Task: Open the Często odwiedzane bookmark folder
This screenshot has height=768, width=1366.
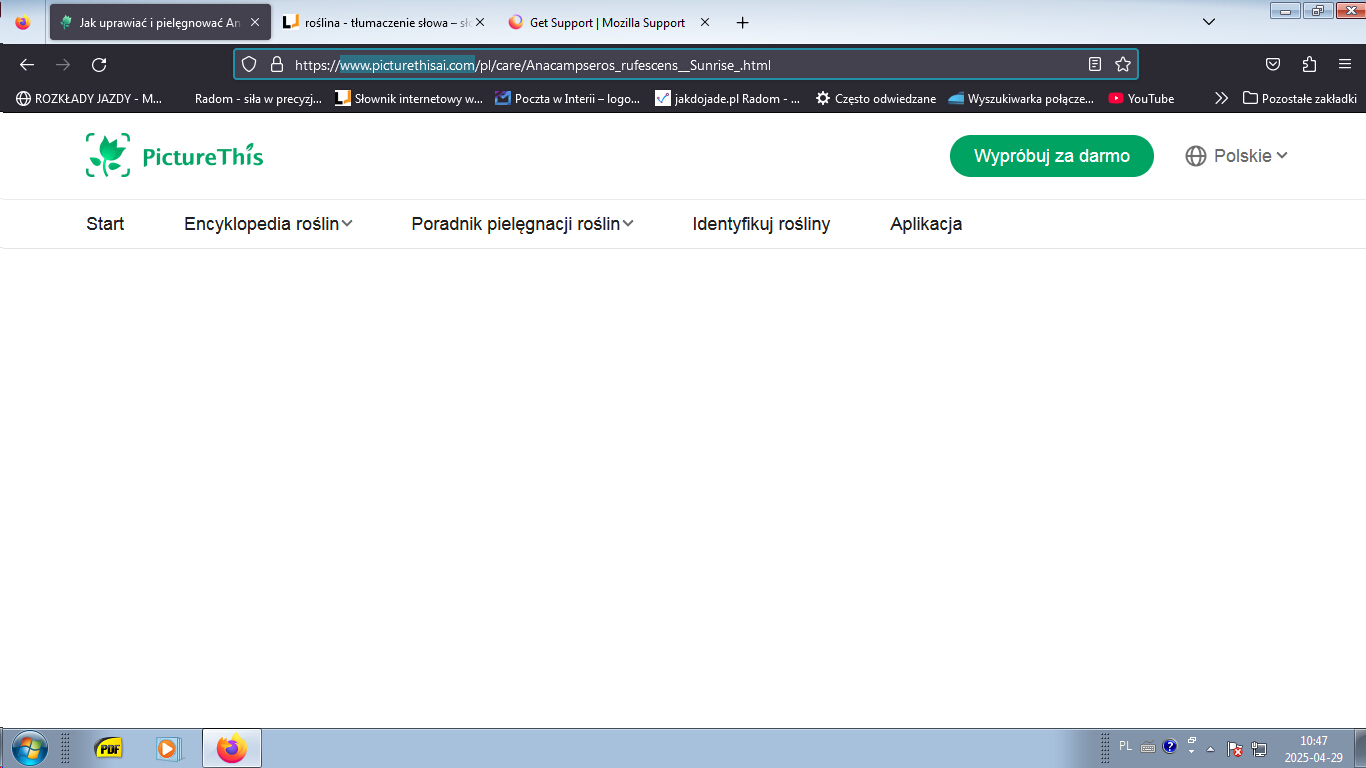Action: click(876, 98)
